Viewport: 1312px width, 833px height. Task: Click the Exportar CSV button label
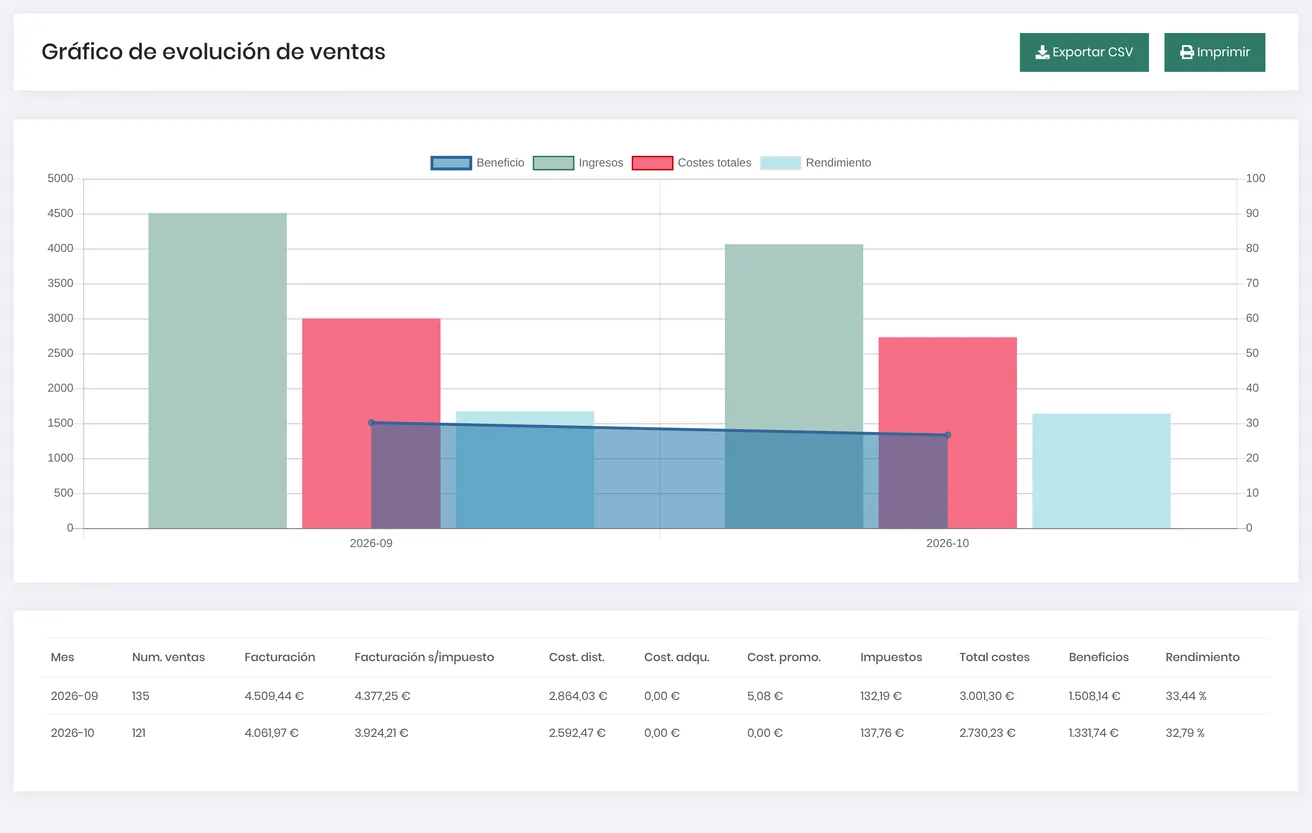[x=1092, y=52]
